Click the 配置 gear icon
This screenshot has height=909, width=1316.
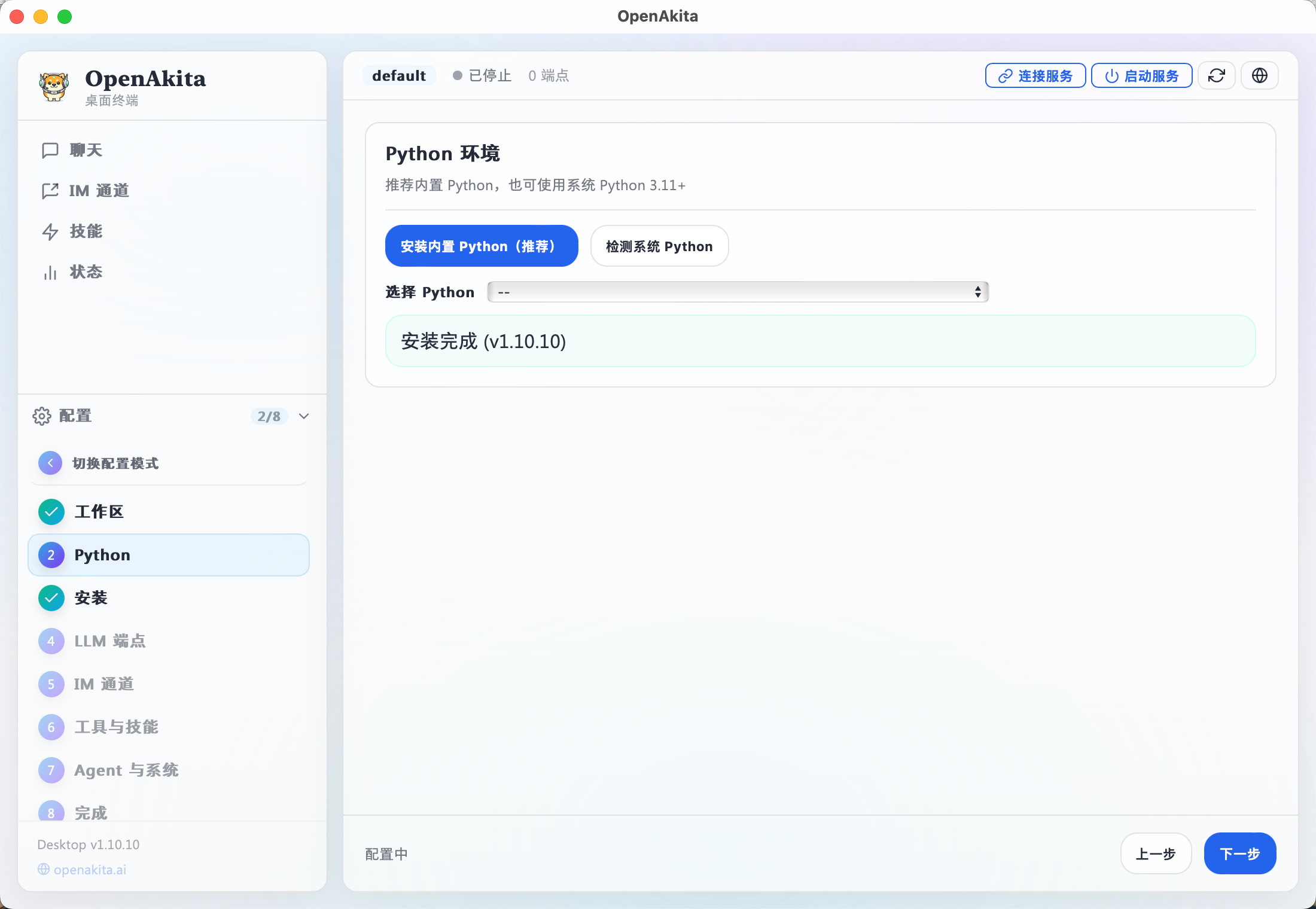point(42,416)
